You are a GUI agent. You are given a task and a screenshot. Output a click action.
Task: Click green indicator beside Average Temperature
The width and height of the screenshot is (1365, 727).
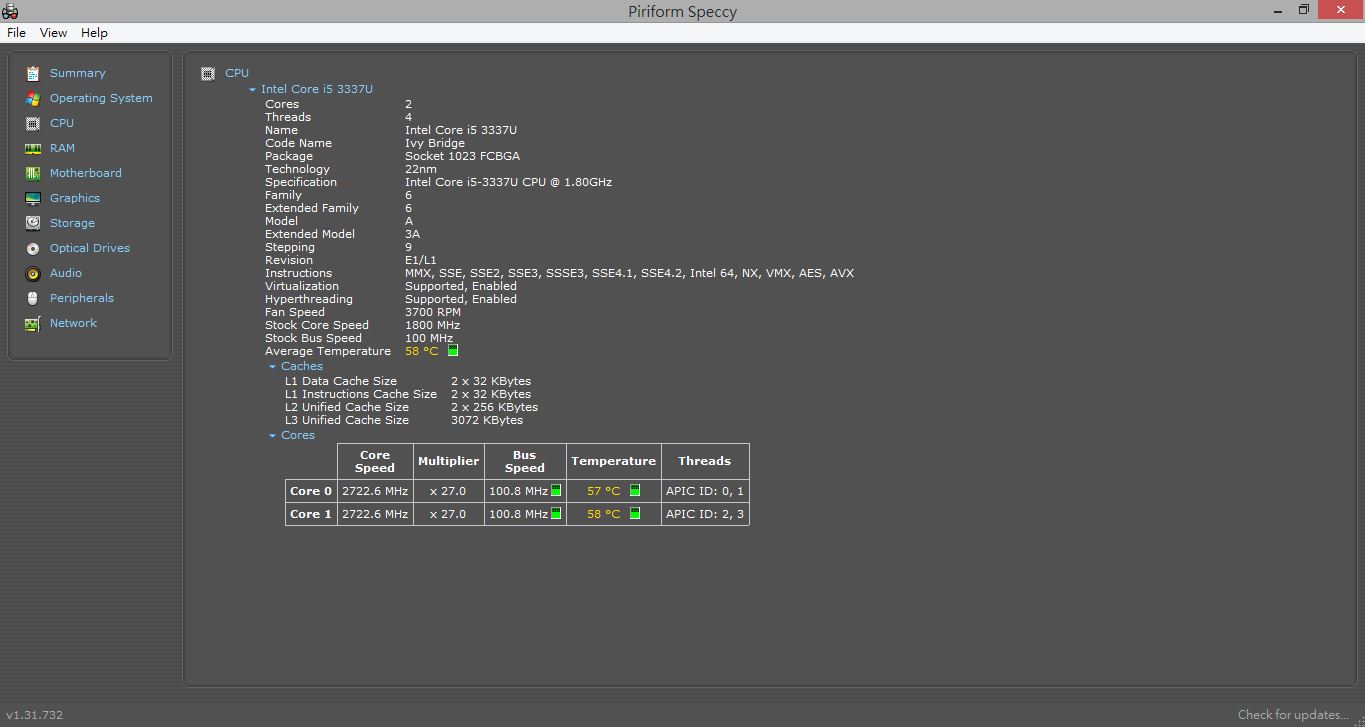(453, 351)
